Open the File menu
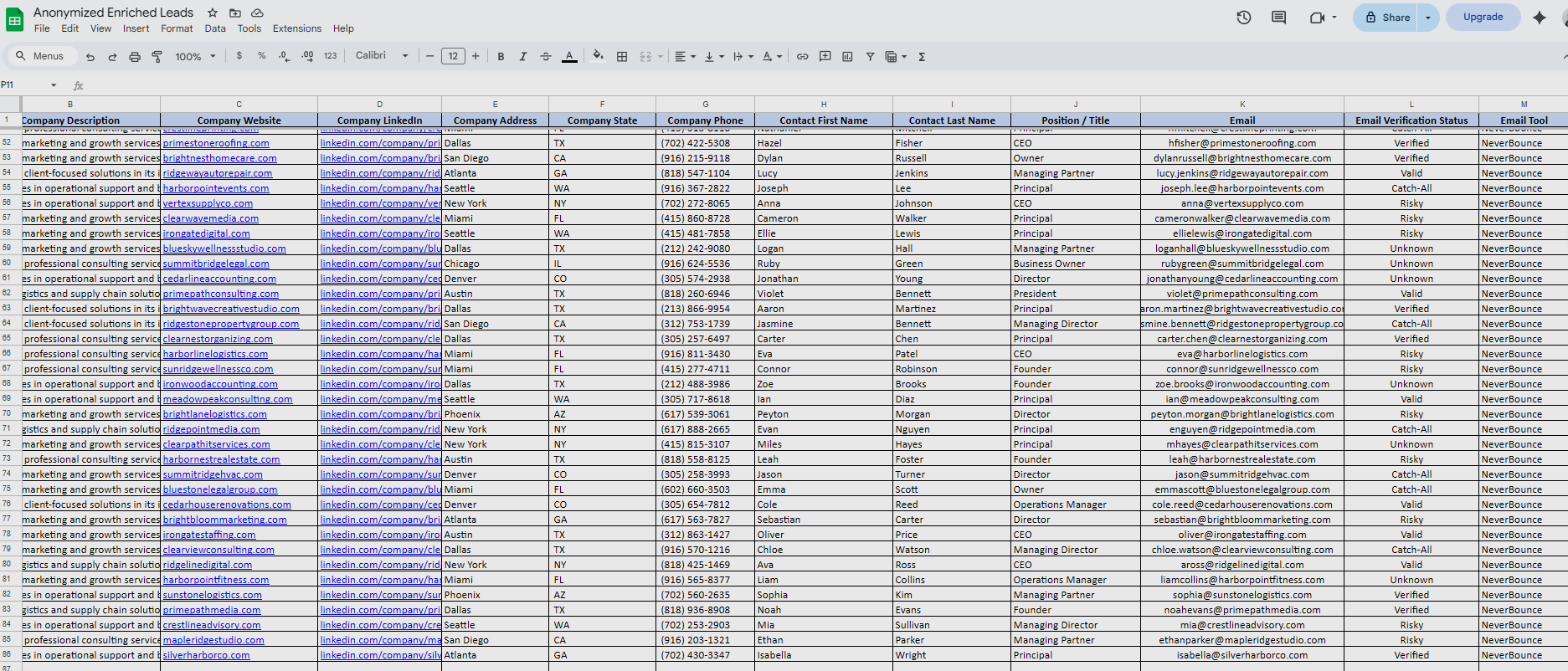Viewport: 1568px width, 671px height. coord(42,28)
